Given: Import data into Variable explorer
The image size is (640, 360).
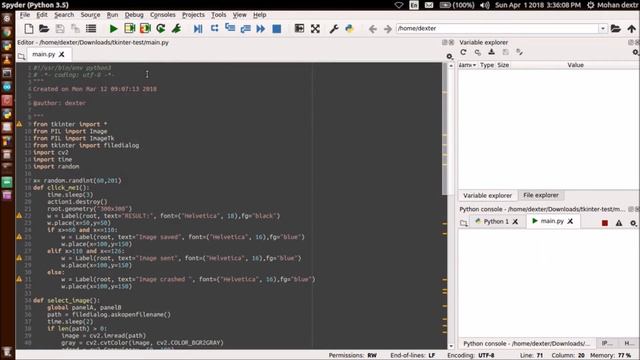Looking at the screenshot, I should click(x=491, y=52).
